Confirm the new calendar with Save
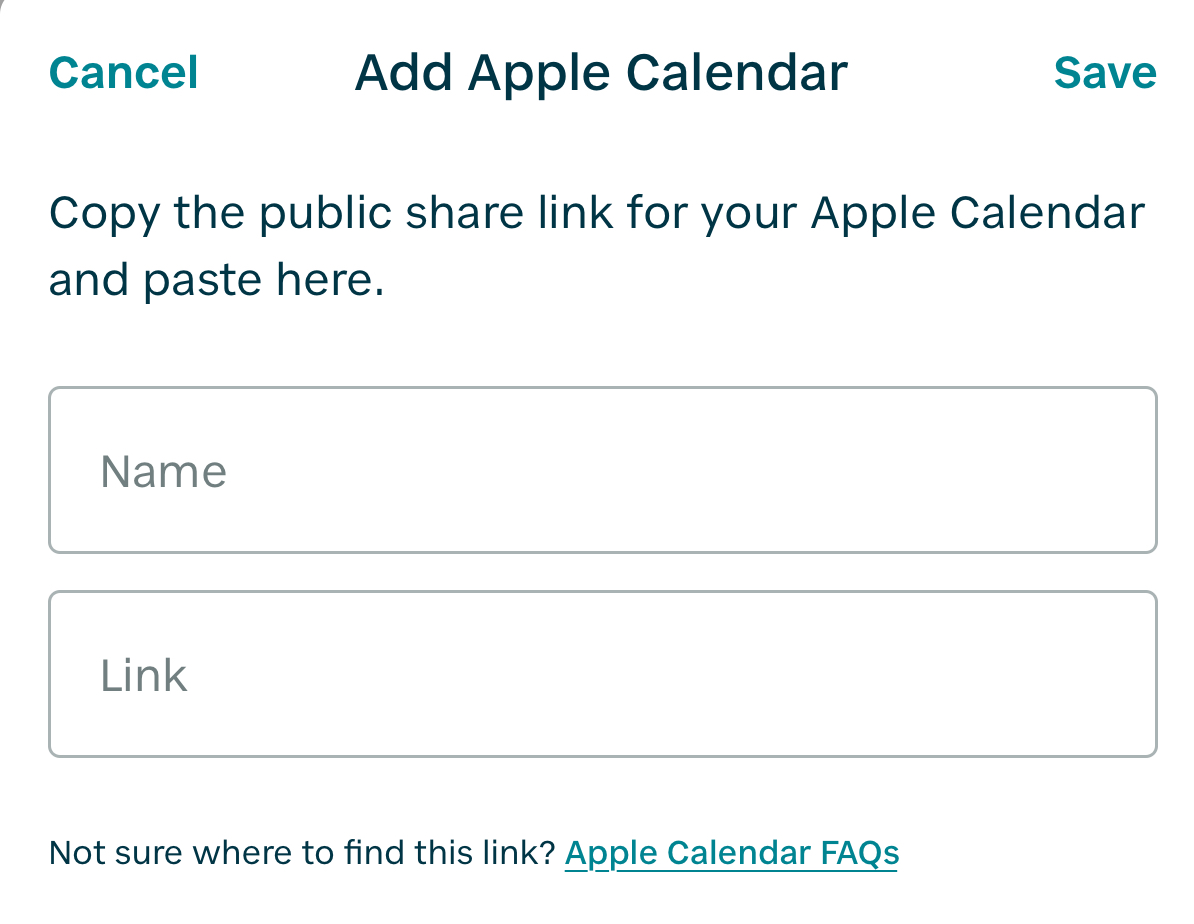Screen dimensions: 1194x924 pos(1104,73)
